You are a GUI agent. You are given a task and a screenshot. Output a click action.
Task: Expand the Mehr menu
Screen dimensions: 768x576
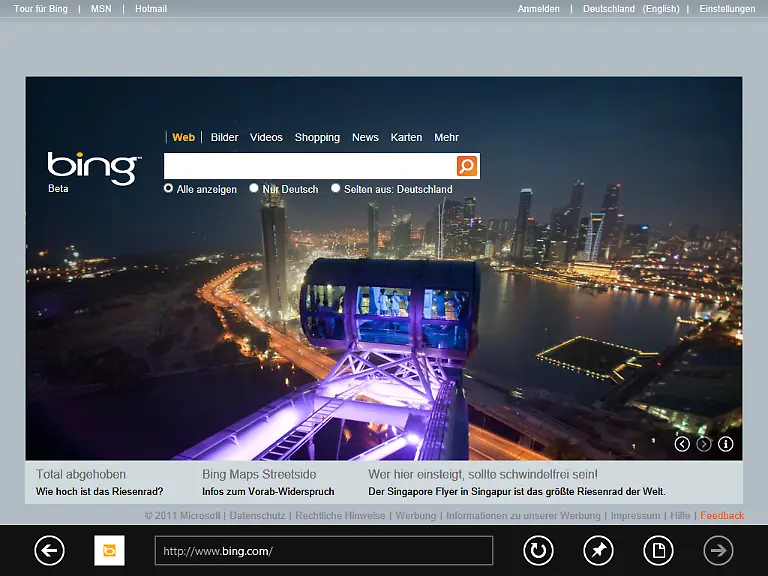[446, 137]
